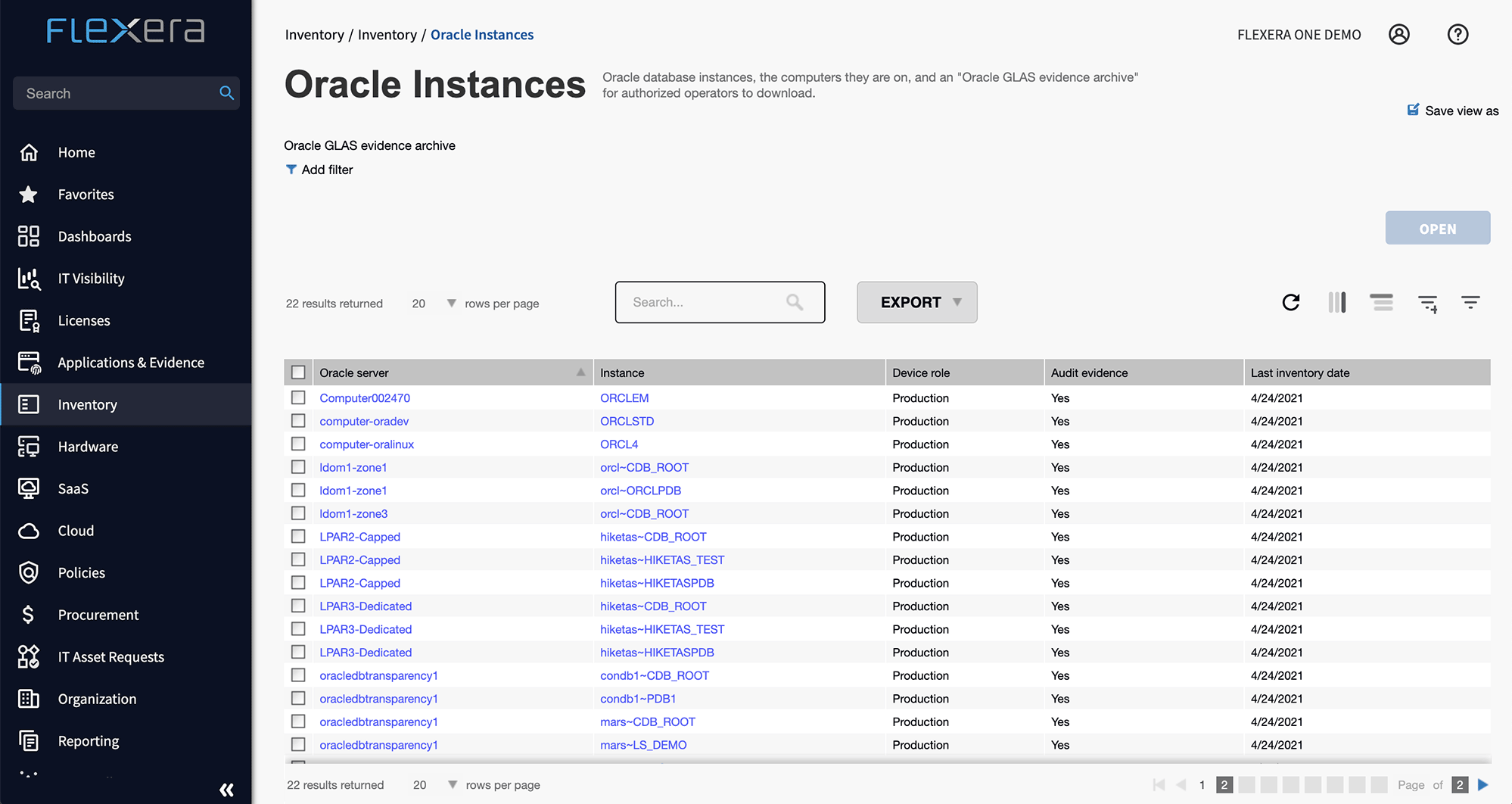
Task: Open Licenses in the sidebar
Action: [x=84, y=321]
